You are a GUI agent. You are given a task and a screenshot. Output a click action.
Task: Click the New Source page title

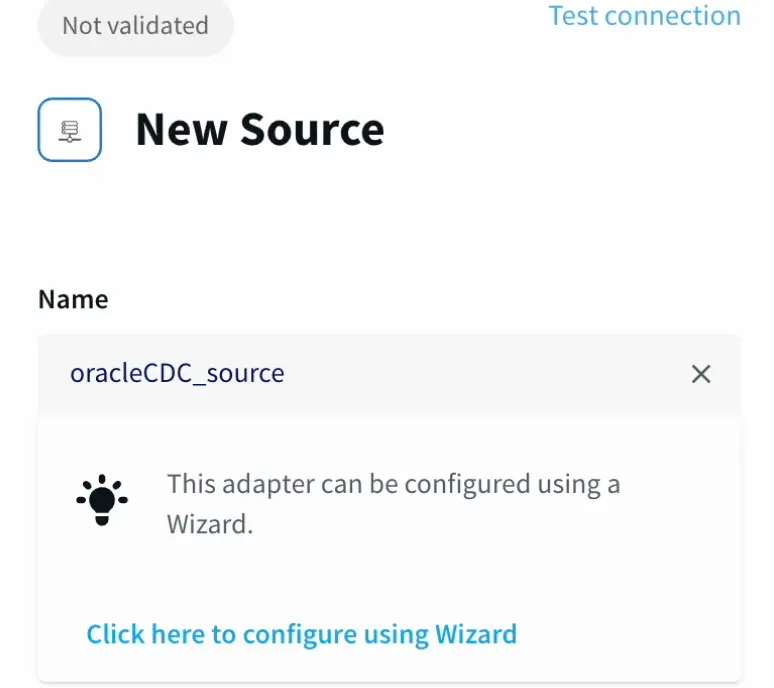[x=260, y=130]
